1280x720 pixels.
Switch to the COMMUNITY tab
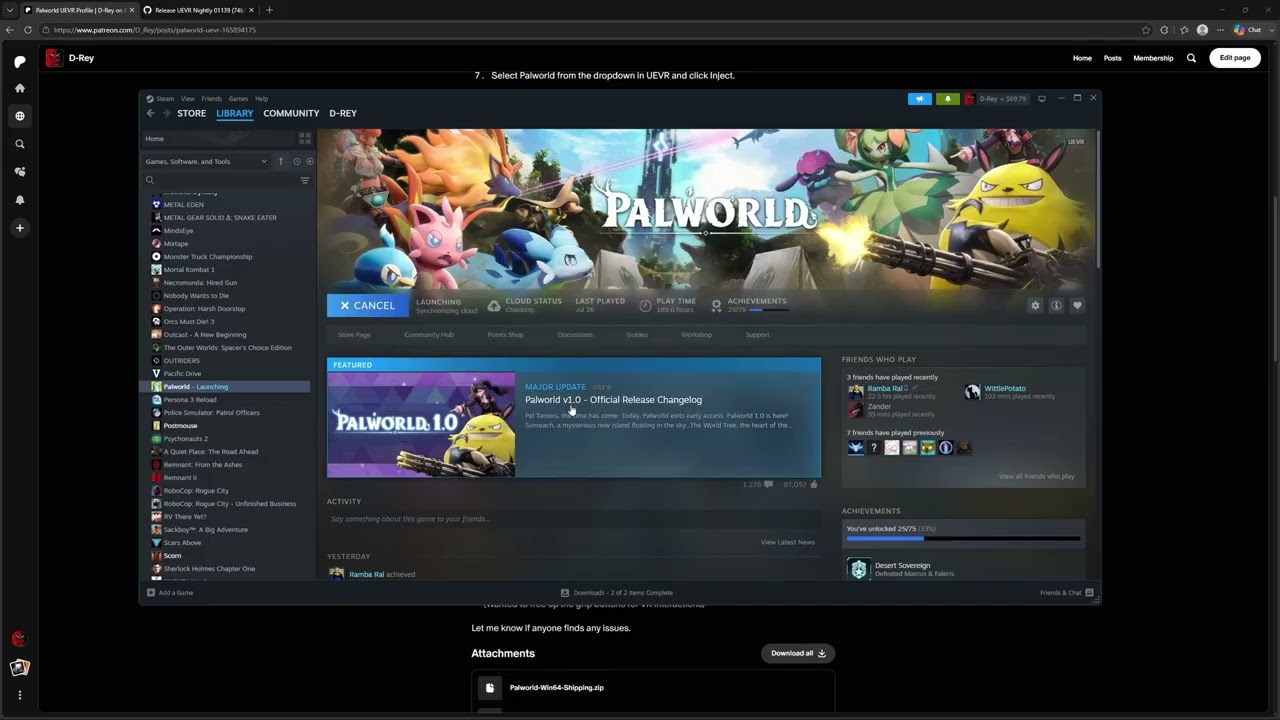point(291,113)
